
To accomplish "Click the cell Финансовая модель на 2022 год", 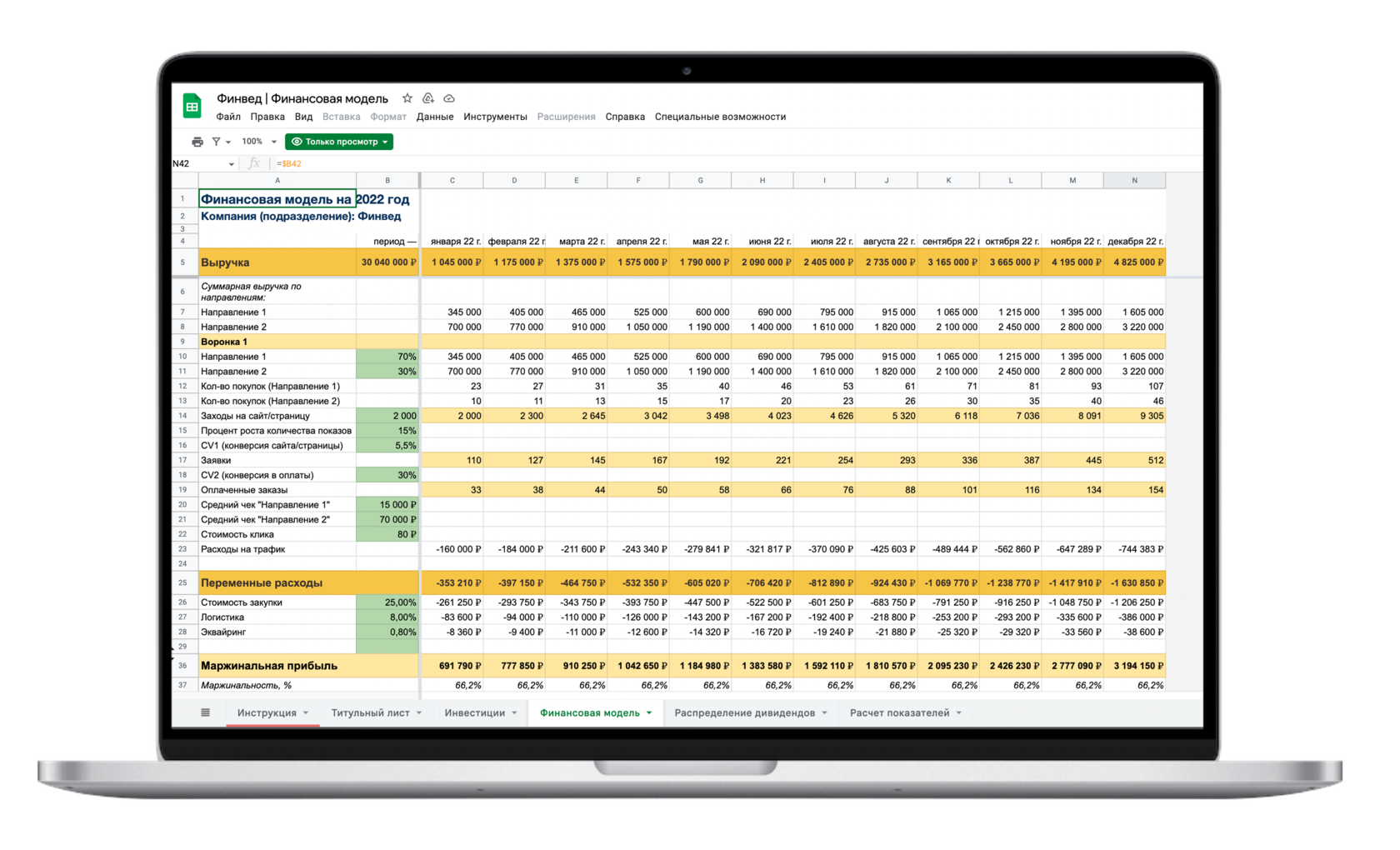I will tap(277, 199).
